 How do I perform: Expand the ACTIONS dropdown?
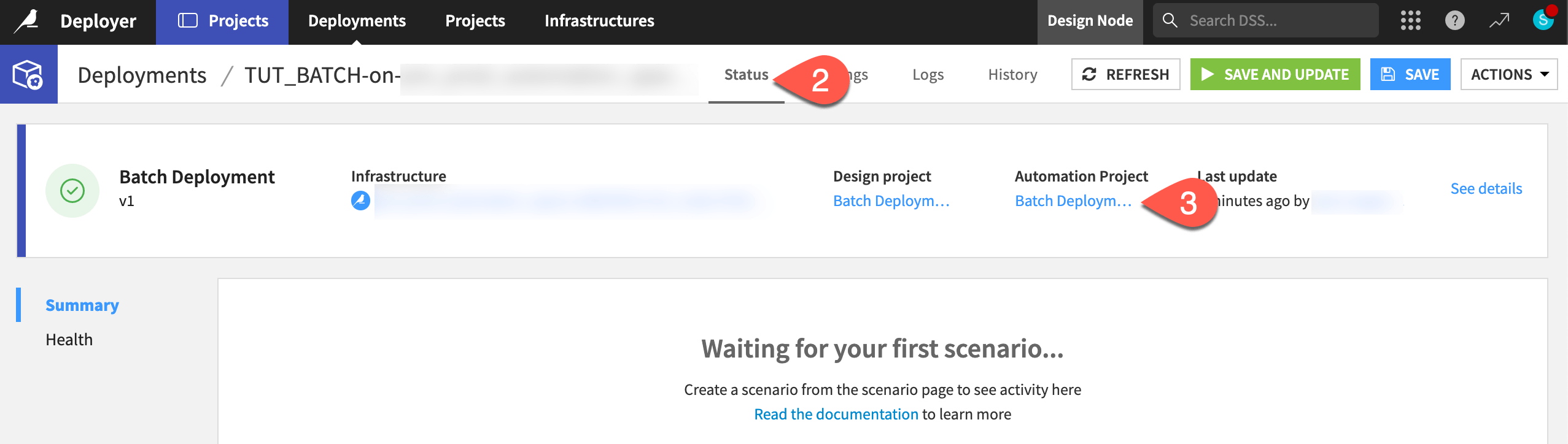click(x=1508, y=74)
